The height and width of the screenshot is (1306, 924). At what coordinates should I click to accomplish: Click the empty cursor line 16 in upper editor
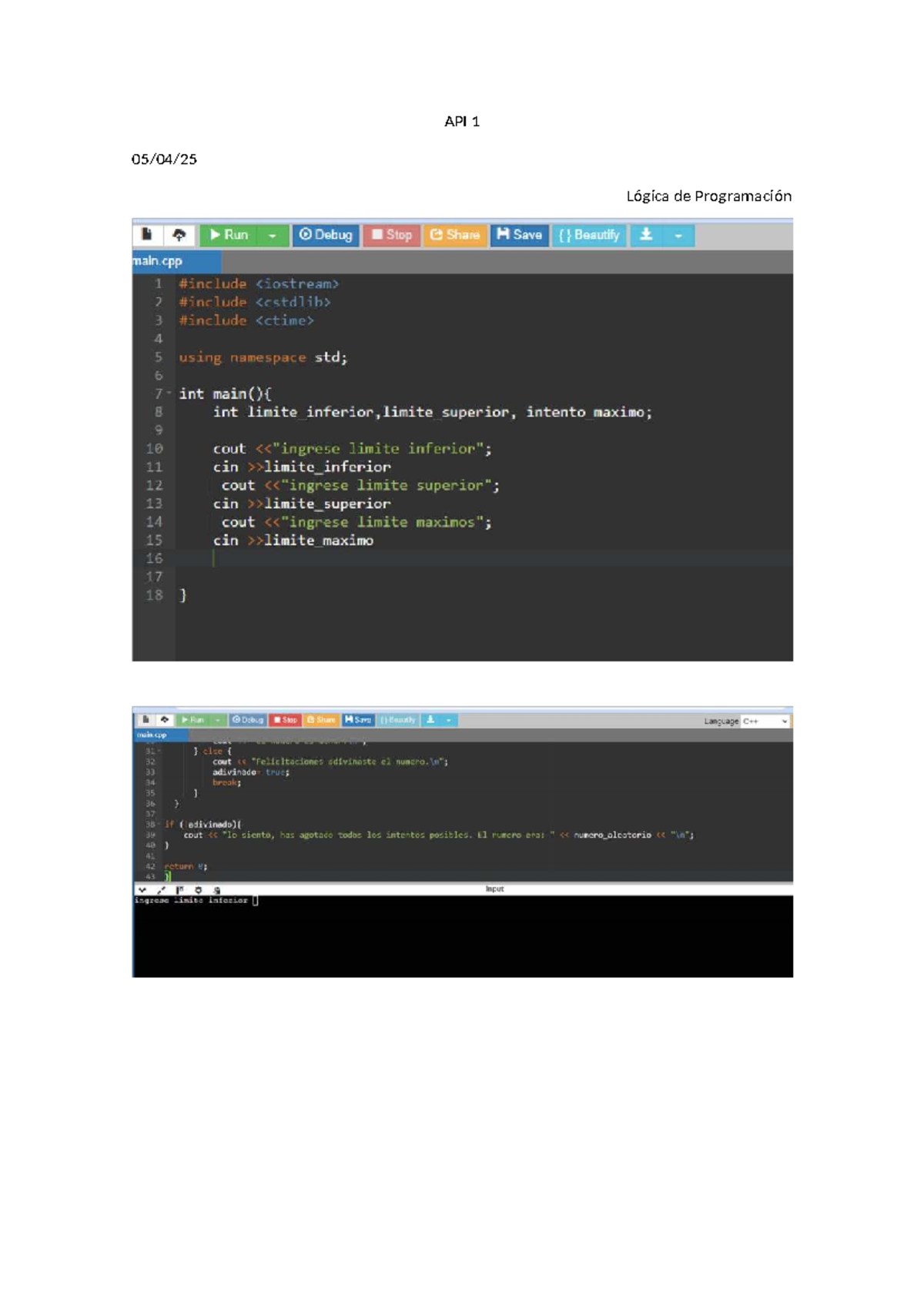click(x=485, y=559)
